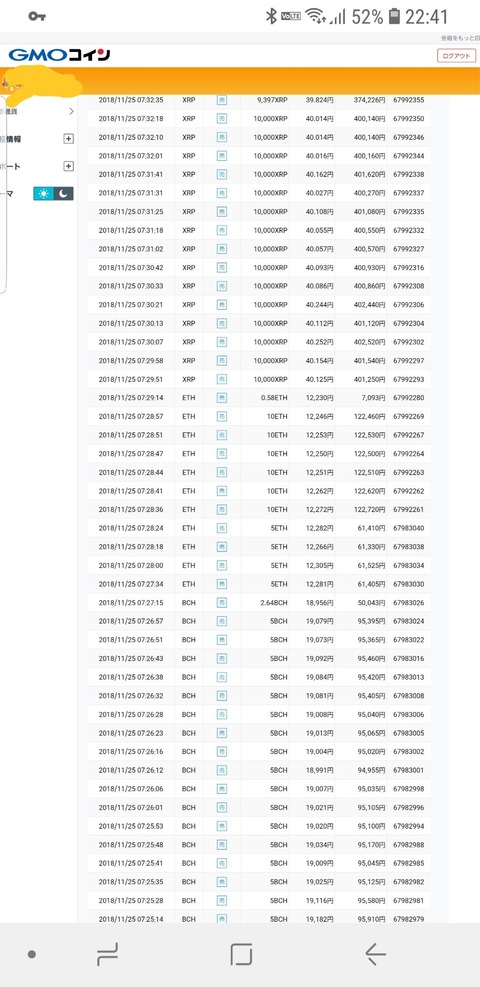Click the sell icon on the 0.58ETH row
Image resolution: width=480 pixels, height=987 pixels.
click(x=221, y=398)
